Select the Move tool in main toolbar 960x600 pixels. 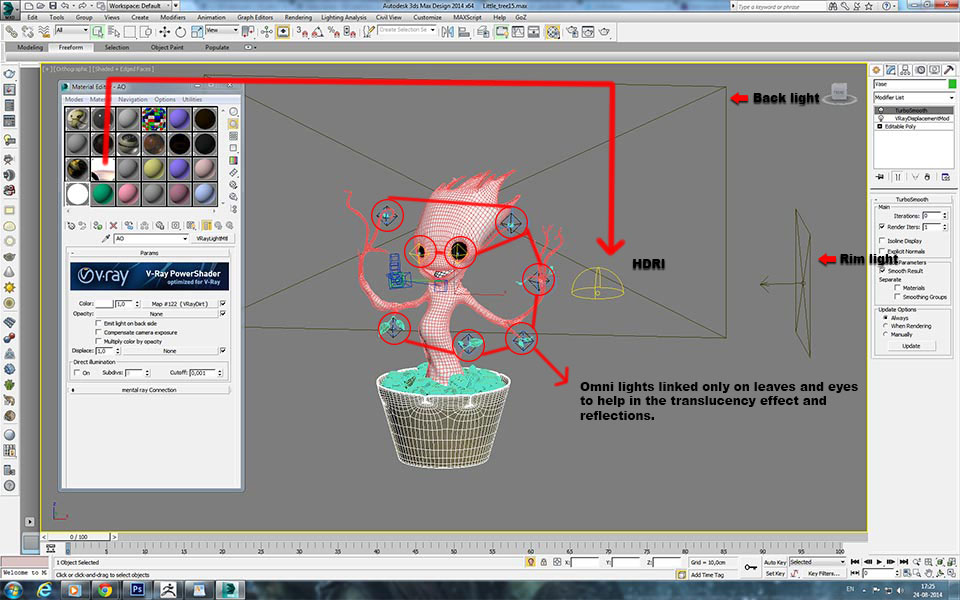pyautogui.click(x=165, y=31)
